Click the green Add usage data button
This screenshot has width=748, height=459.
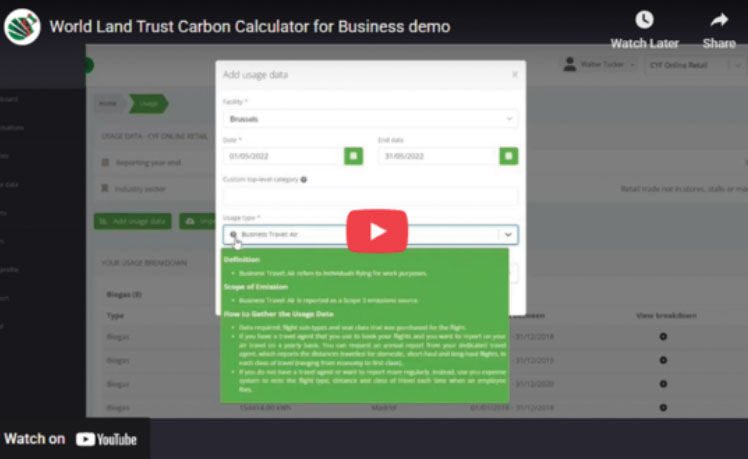[x=133, y=221]
